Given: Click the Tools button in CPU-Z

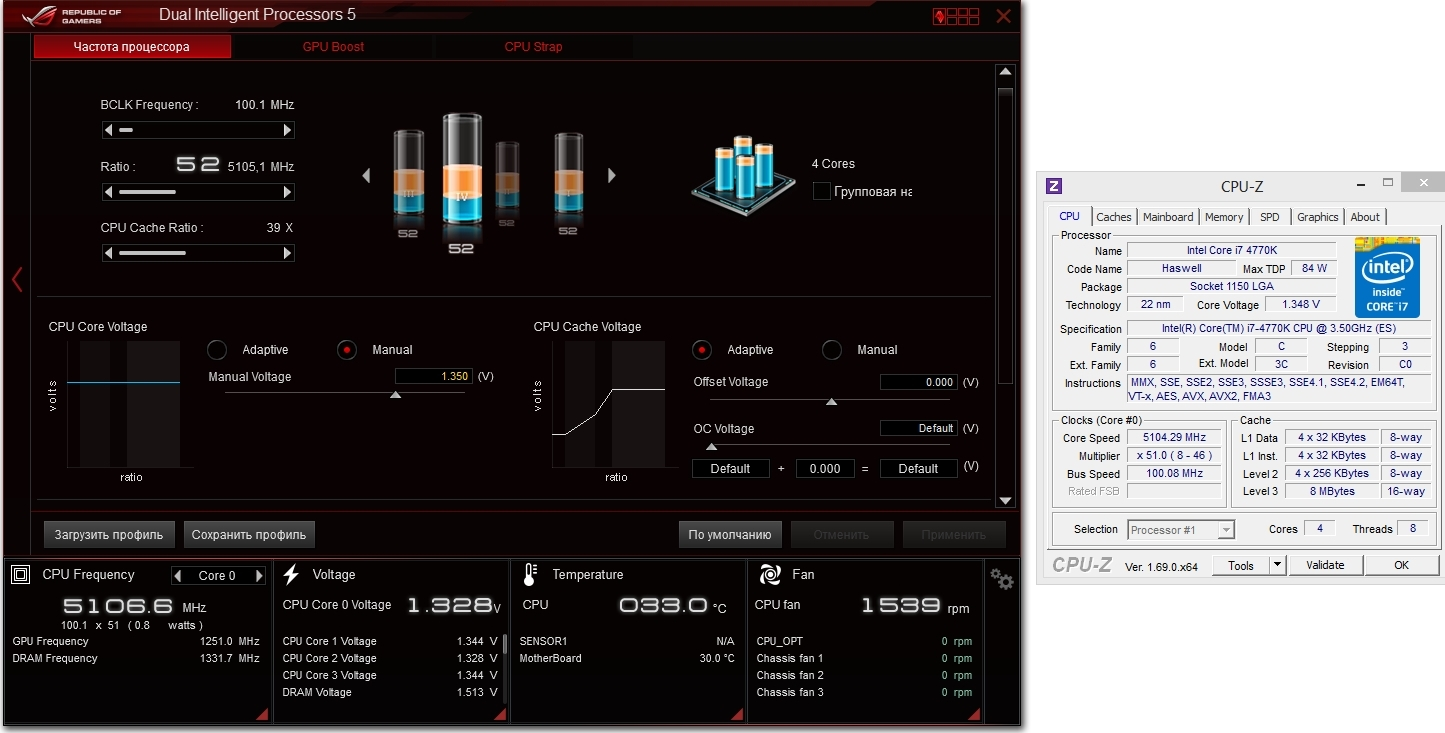Looking at the screenshot, I should click(1241, 565).
